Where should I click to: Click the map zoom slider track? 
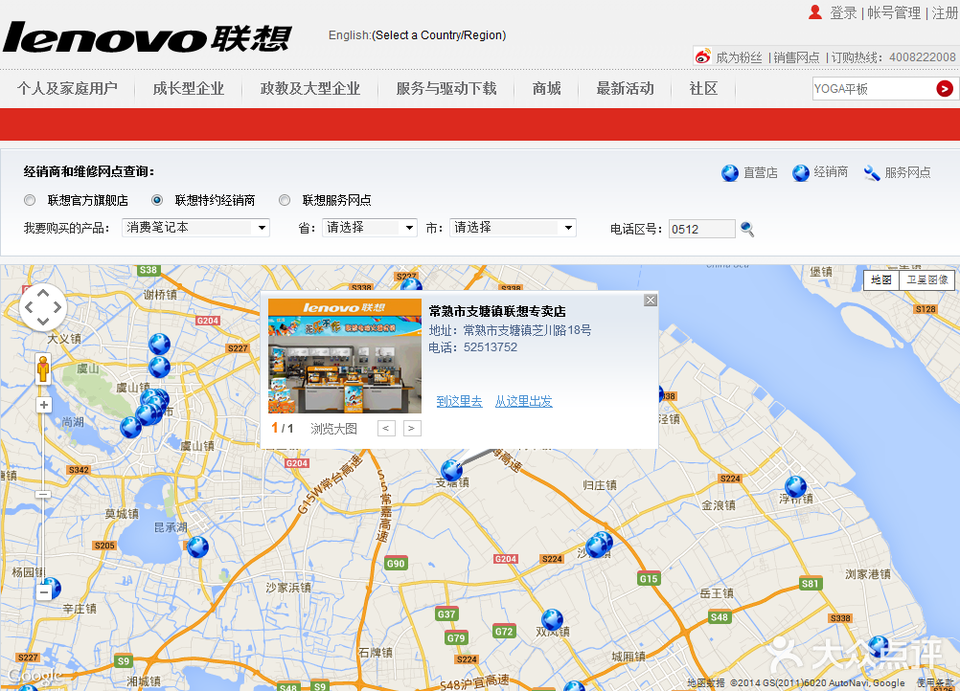(43, 498)
